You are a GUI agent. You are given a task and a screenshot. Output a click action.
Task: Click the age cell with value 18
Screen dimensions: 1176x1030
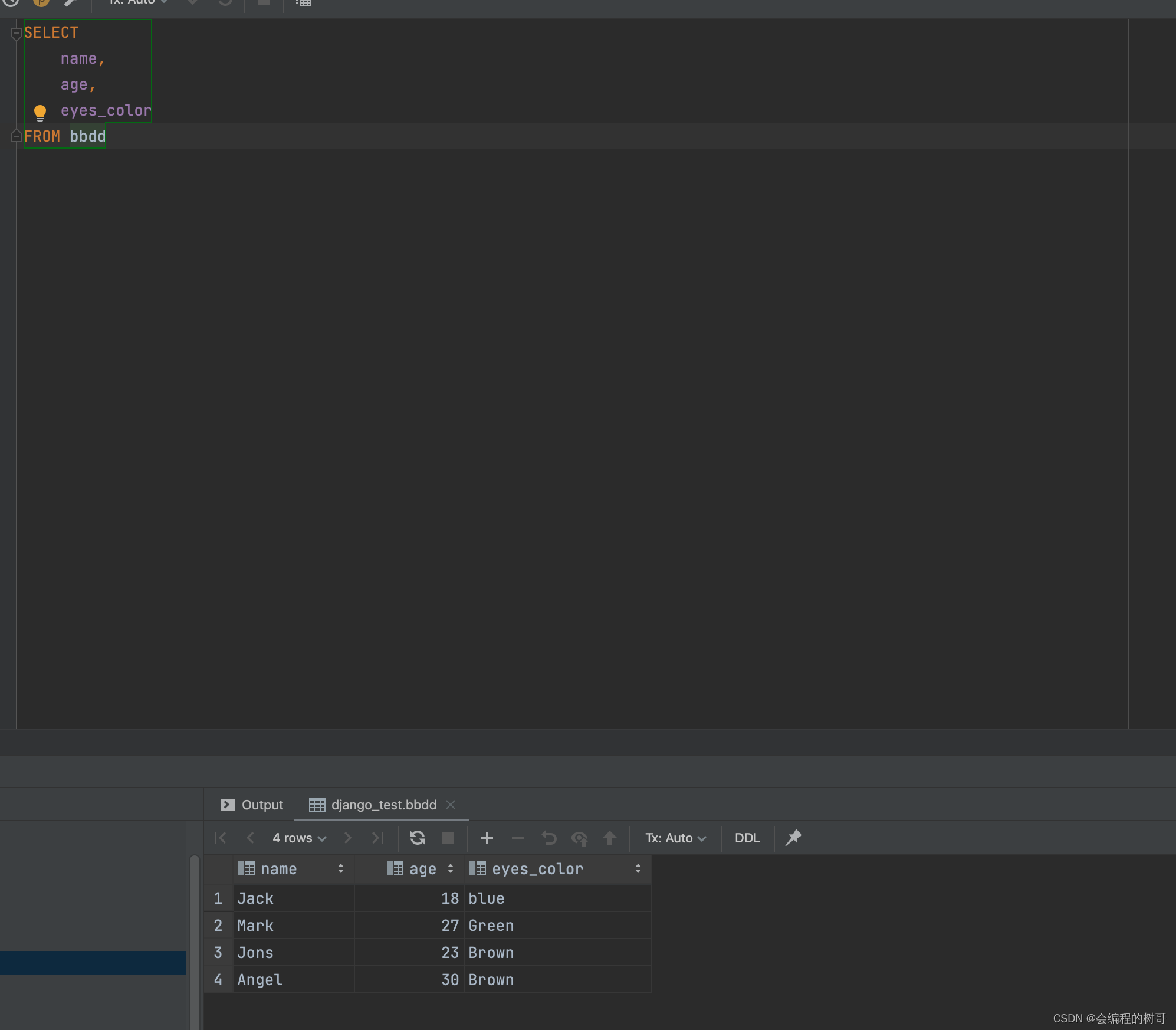coord(409,898)
